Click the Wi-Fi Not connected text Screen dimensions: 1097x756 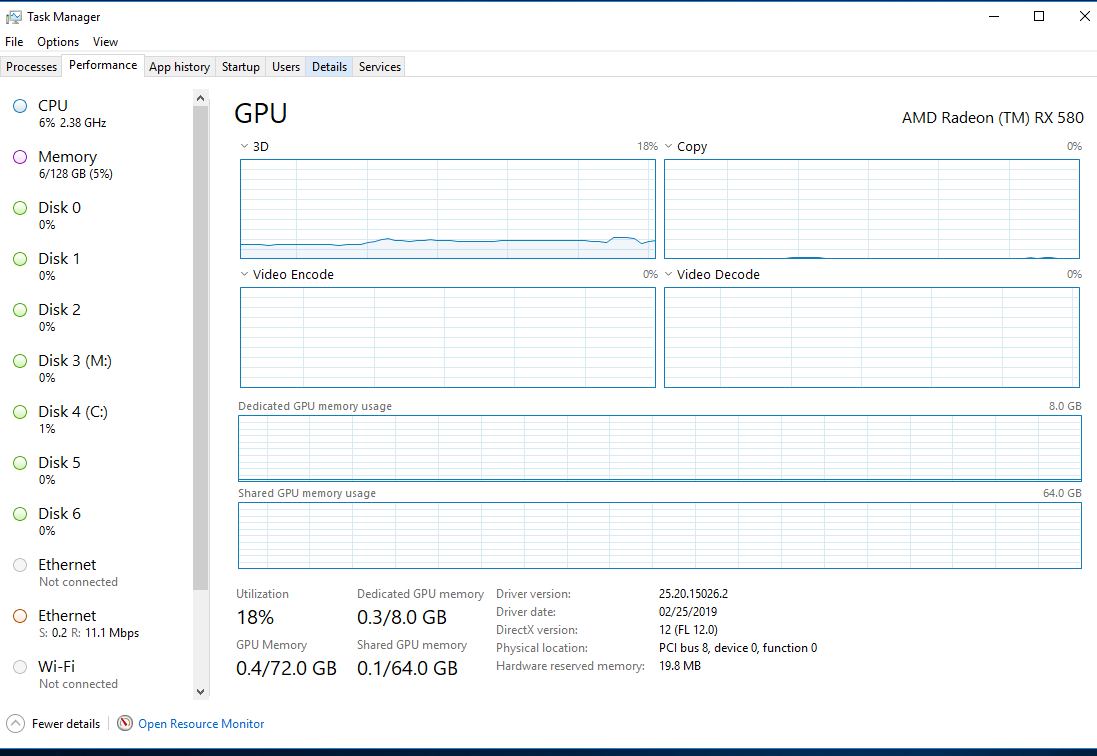(x=78, y=684)
